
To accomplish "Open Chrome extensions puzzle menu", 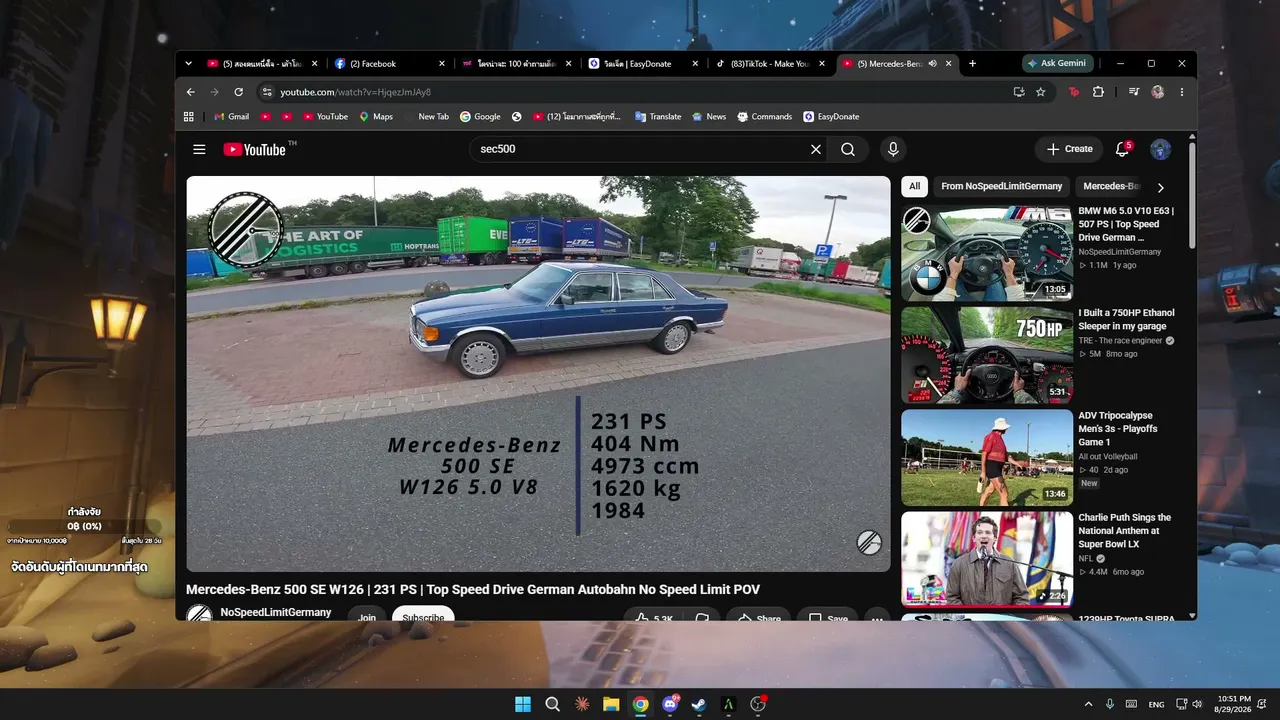I will click(1098, 92).
